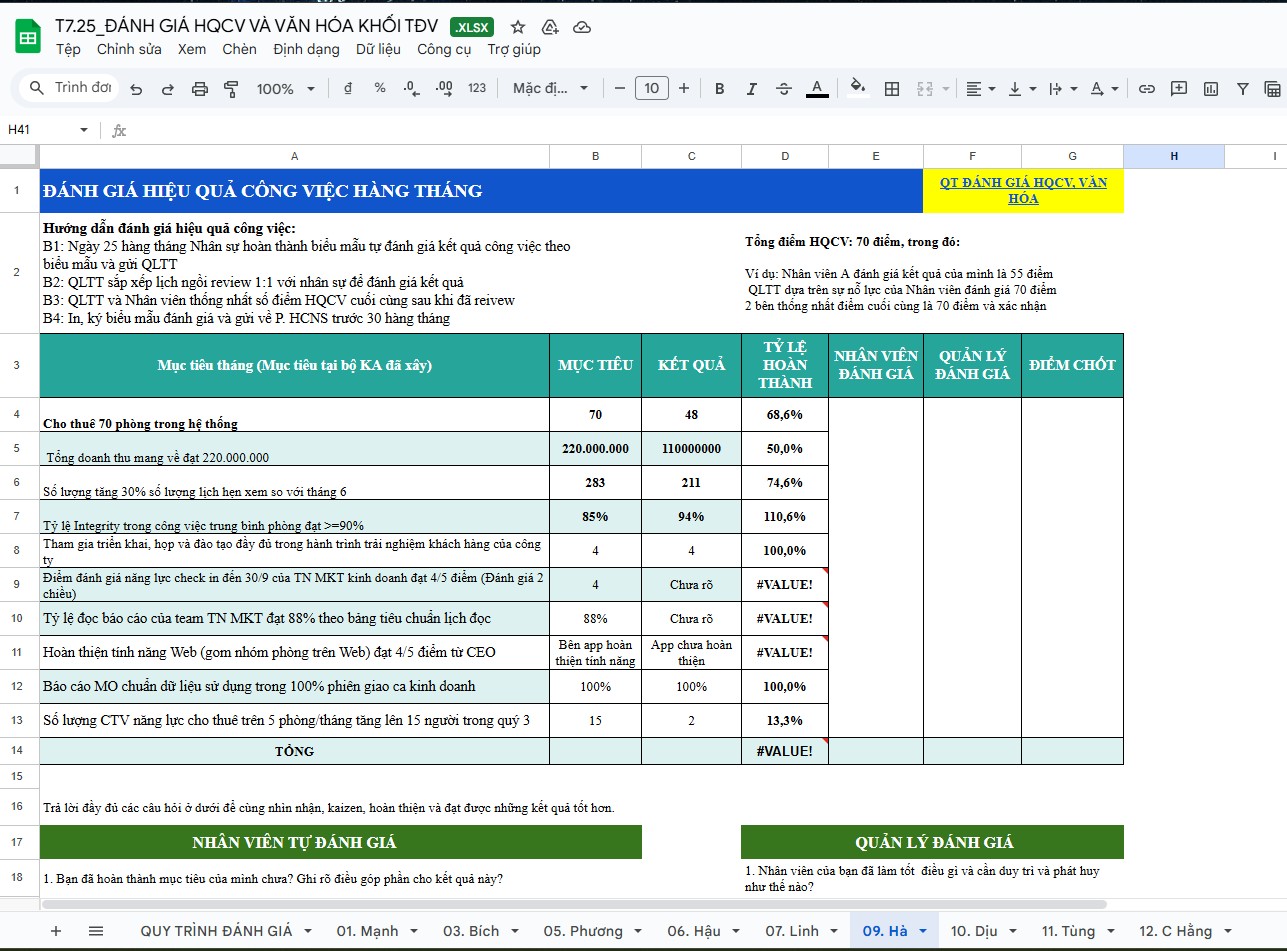Click the add new sheet plus button
Image resolution: width=1287 pixels, height=951 pixels.
pyautogui.click(x=56, y=931)
